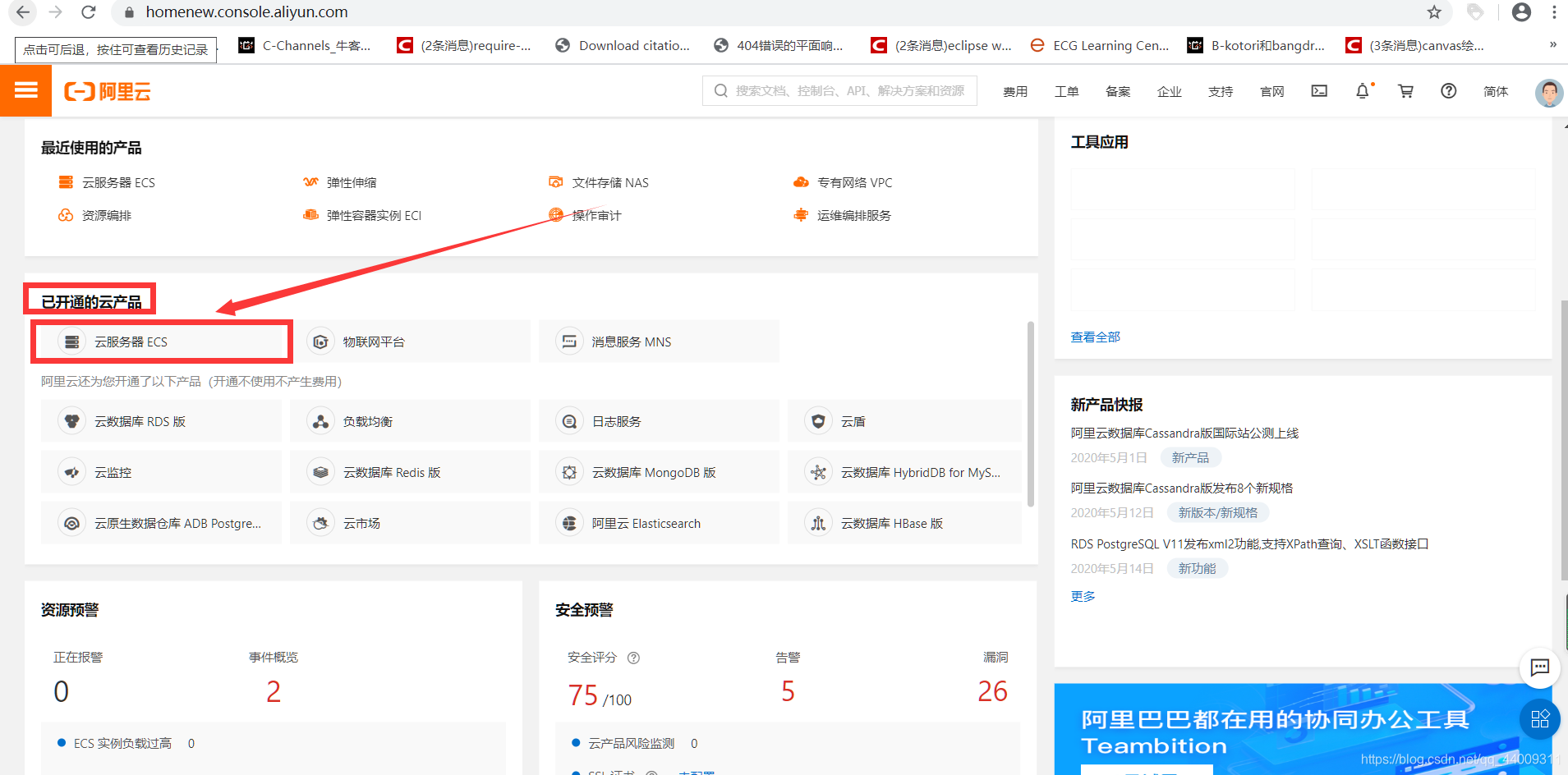Open the shopping cart
1568x775 pixels.
[x=1405, y=91]
